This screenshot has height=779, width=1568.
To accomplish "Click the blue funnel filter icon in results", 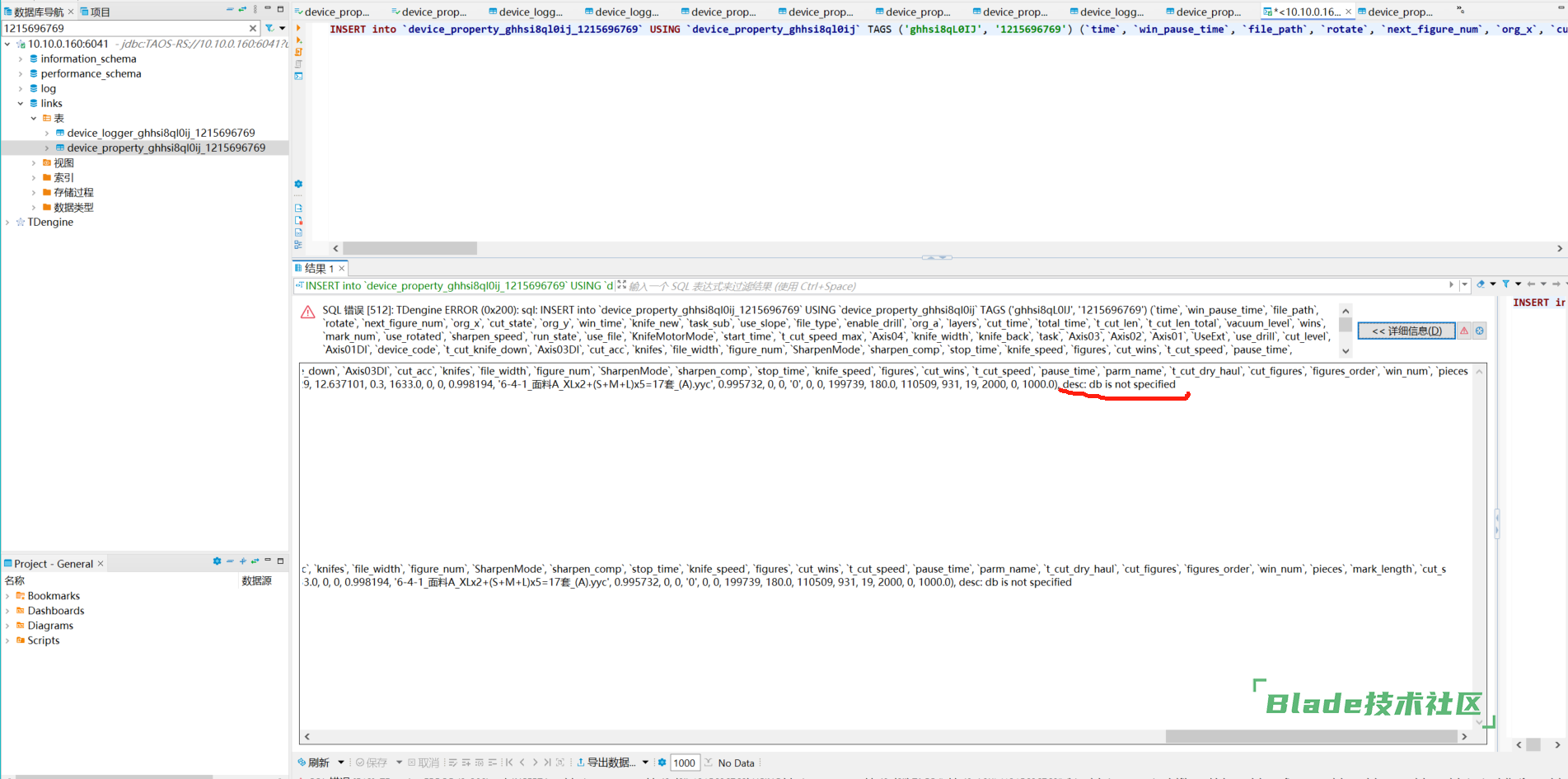I will pyautogui.click(x=1505, y=284).
